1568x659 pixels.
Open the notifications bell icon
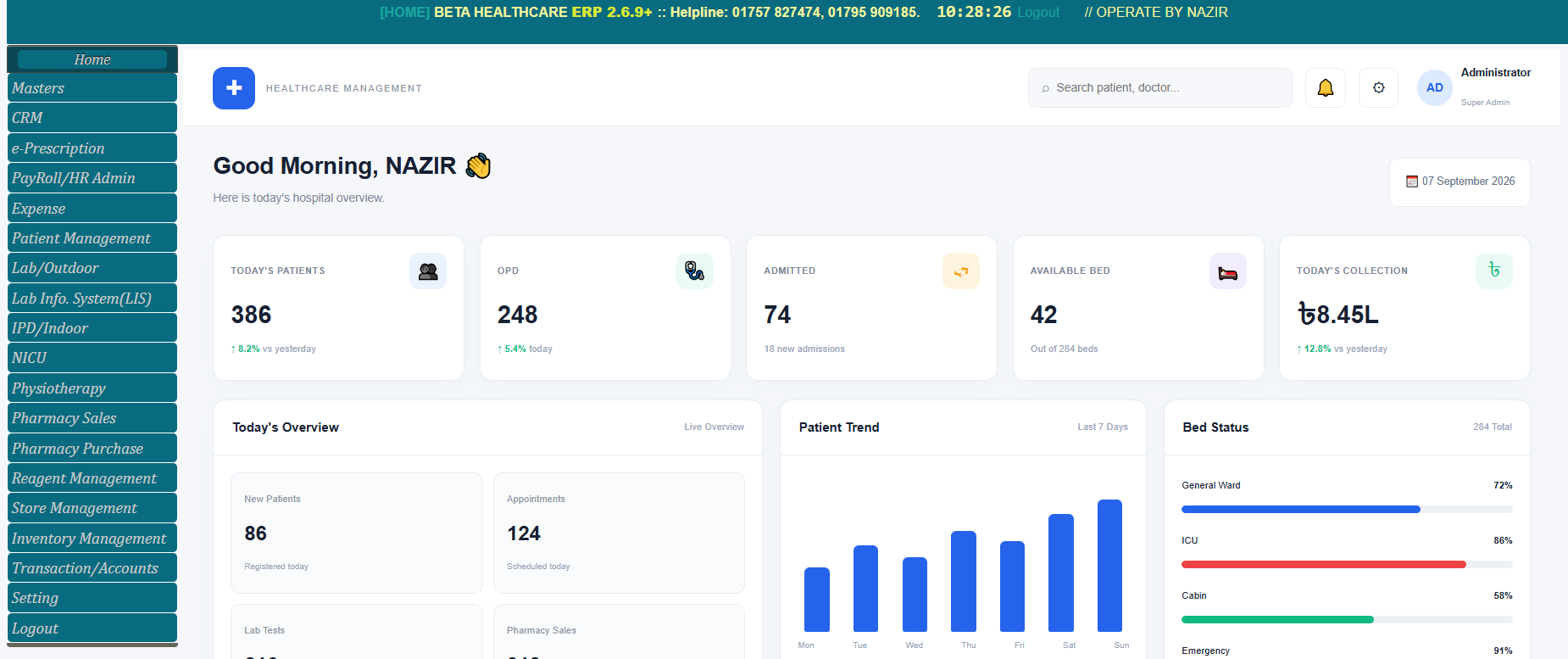1326,87
